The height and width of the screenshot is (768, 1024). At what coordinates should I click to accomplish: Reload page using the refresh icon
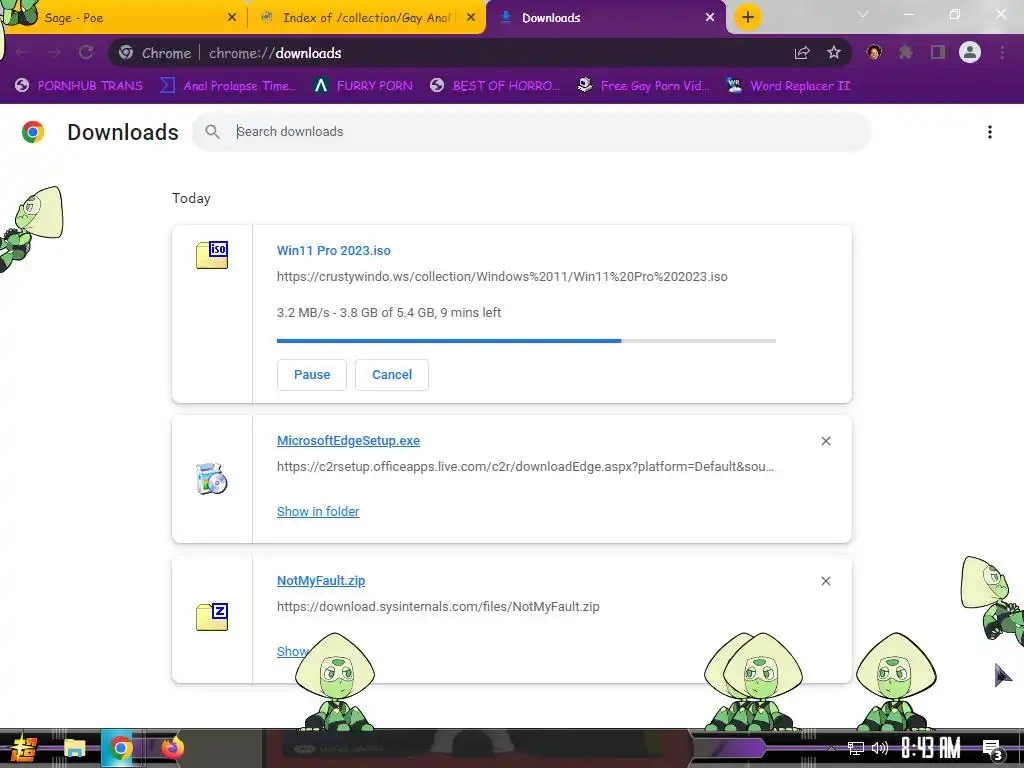click(86, 53)
